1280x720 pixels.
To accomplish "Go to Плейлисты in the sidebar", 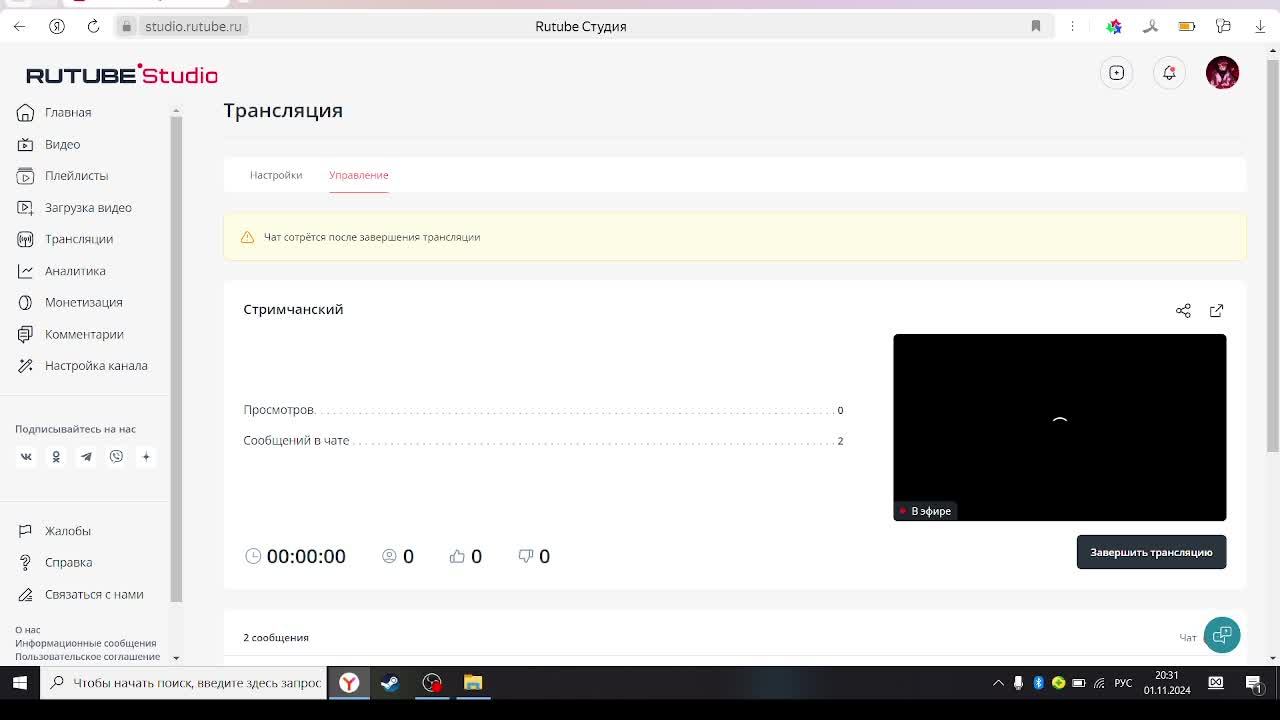I will pos(76,176).
